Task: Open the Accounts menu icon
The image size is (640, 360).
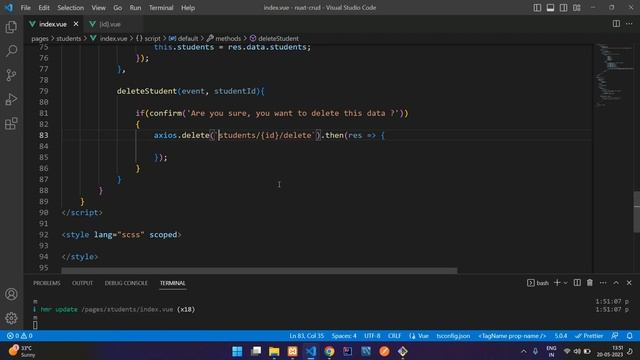Action: 11,294
